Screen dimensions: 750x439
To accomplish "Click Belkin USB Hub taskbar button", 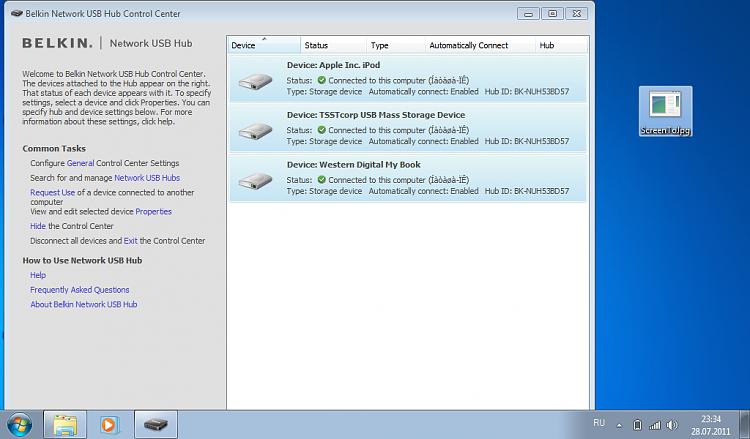I will click(x=156, y=425).
